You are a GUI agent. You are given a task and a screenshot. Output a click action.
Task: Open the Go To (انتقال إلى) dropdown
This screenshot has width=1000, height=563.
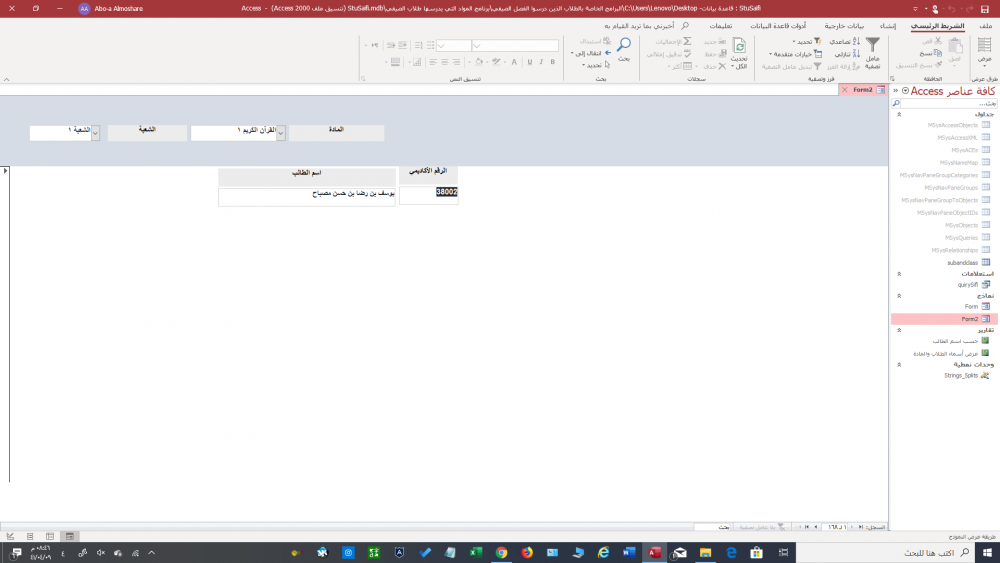coord(591,53)
